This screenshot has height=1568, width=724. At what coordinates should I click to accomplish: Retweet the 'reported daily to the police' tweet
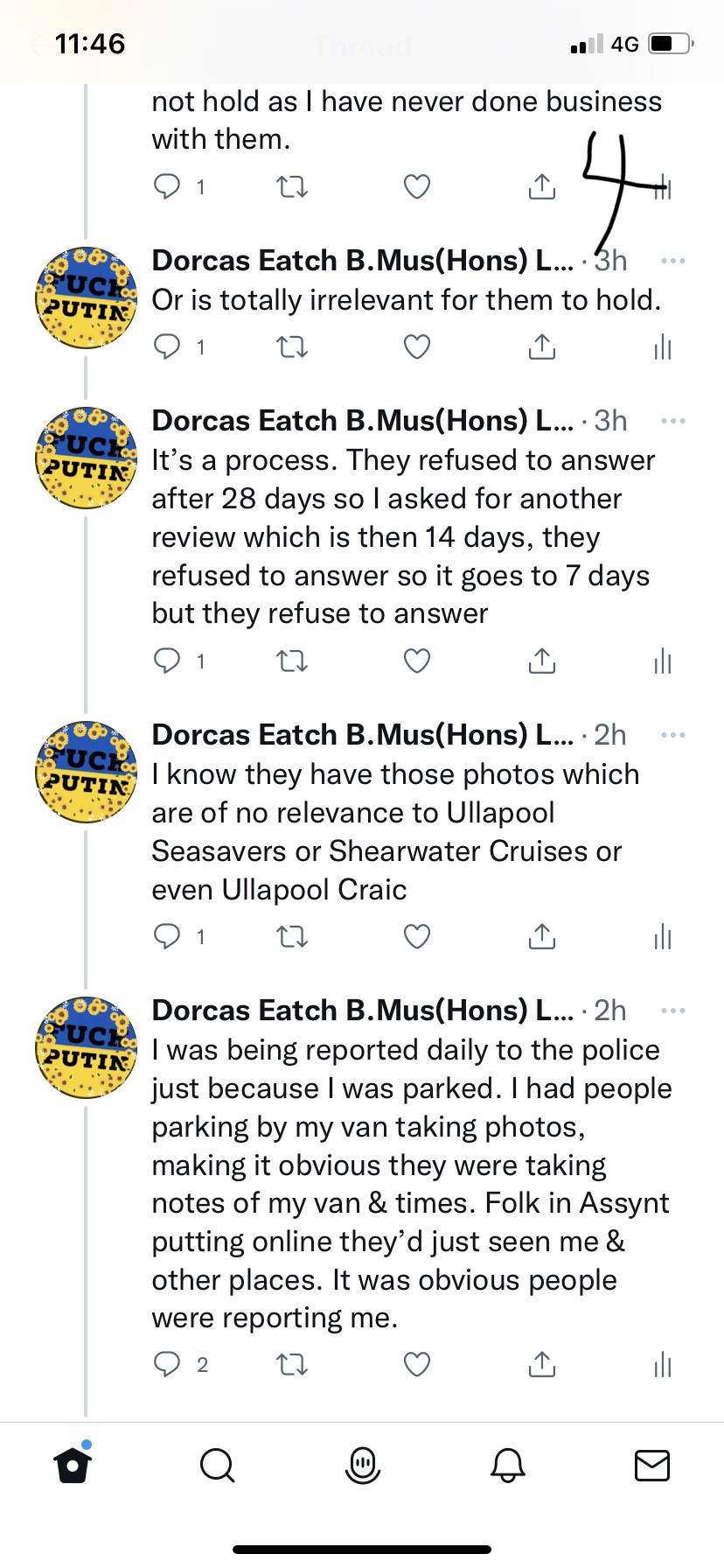pos(292,1364)
